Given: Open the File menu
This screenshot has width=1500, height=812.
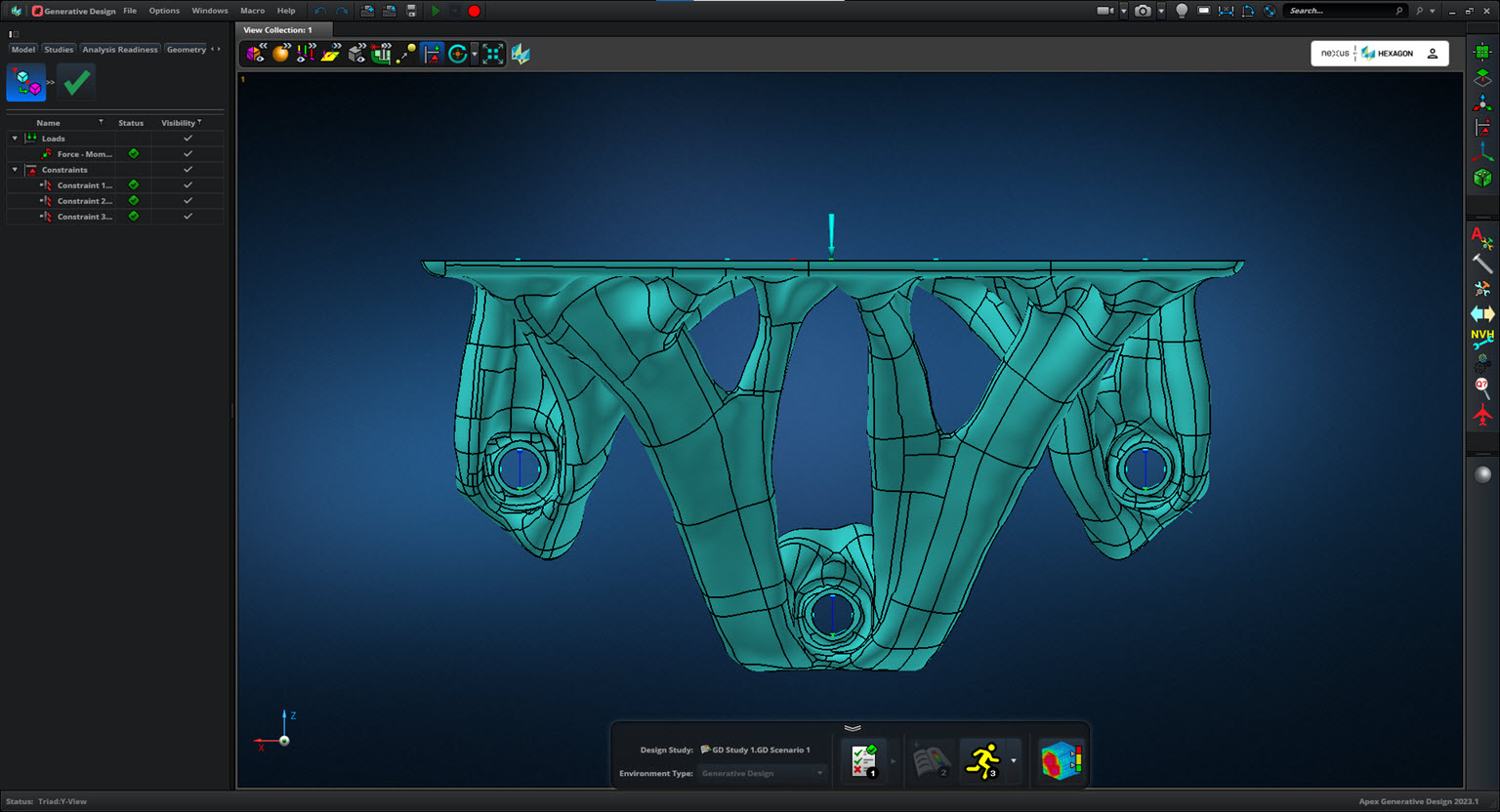Looking at the screenshot, I should 130,11.
